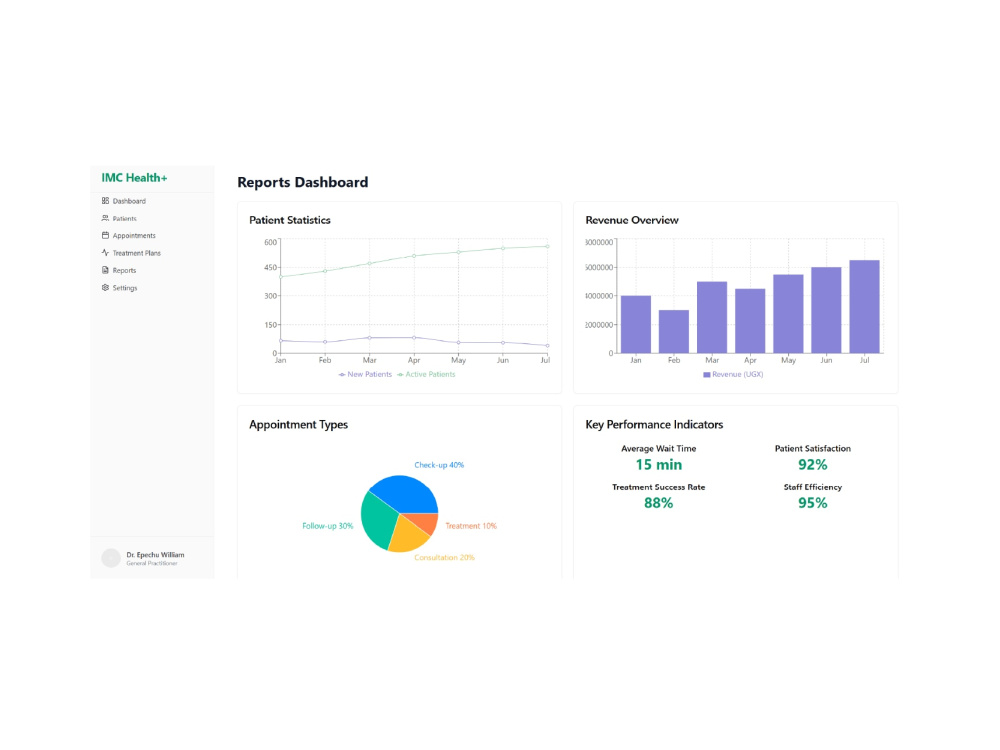Click the Treatment Plans activity icon

(x=105, y=253)
